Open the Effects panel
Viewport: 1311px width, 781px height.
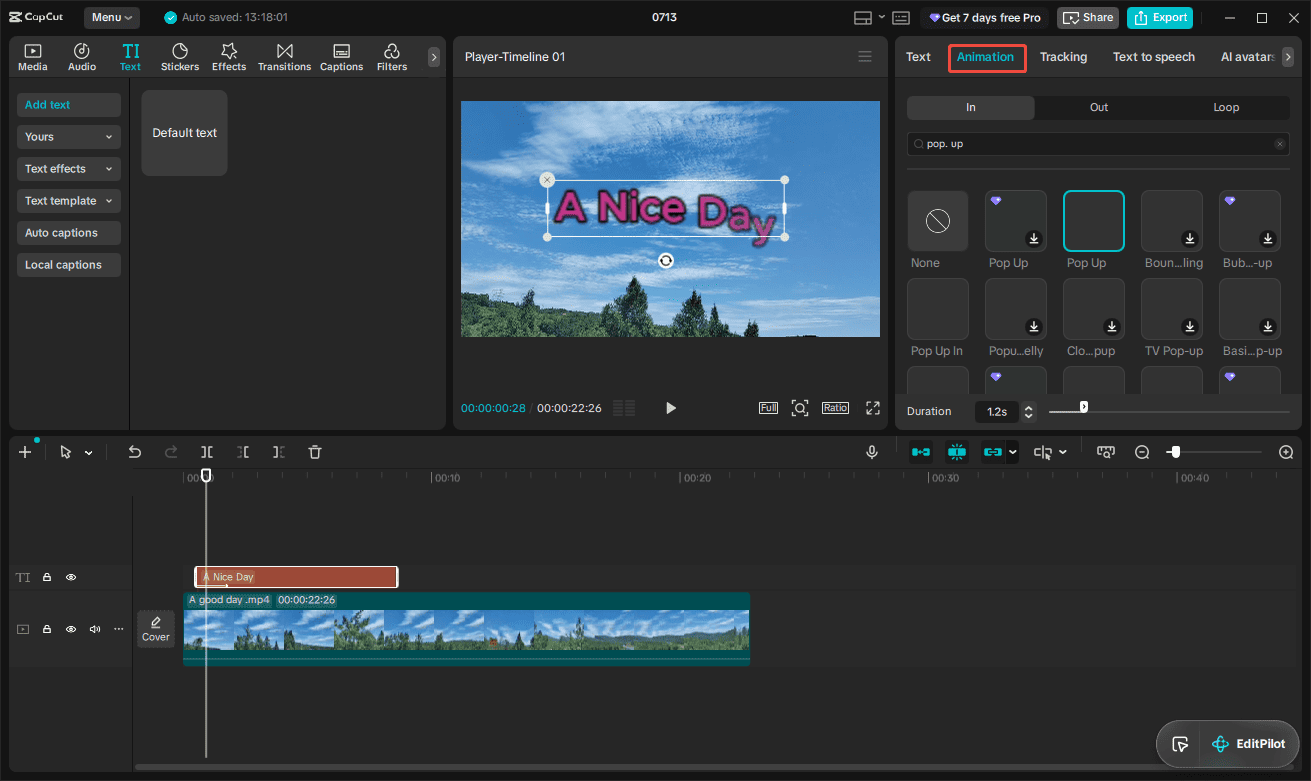[229, 57]
